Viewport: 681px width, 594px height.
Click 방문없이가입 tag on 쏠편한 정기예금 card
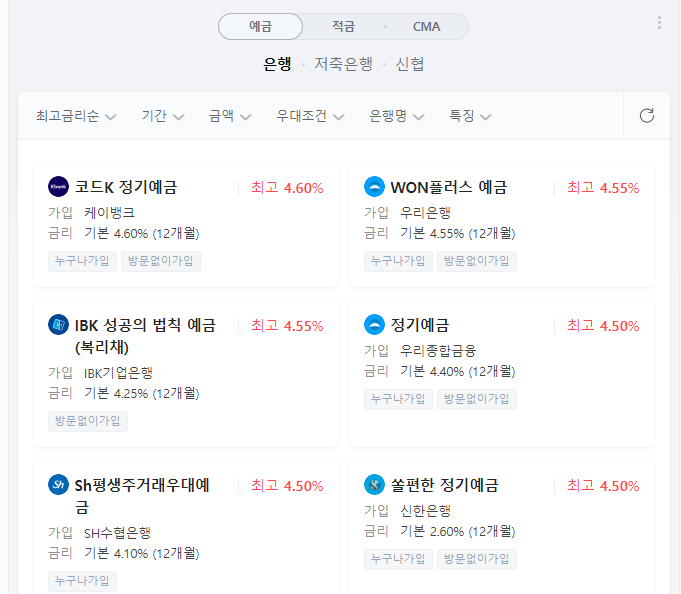pos(477,559)
